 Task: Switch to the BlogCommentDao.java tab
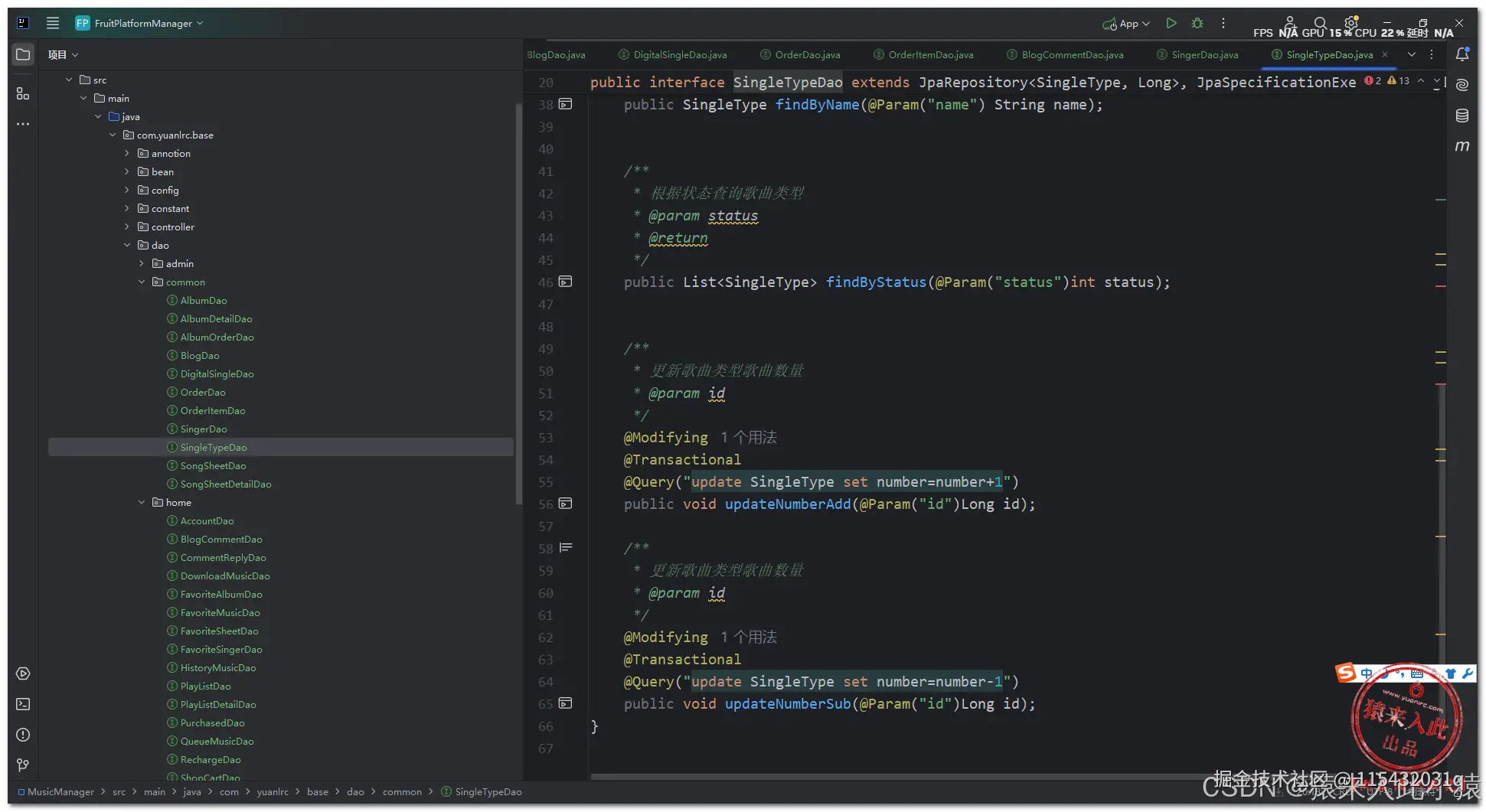coord(1065,54)
